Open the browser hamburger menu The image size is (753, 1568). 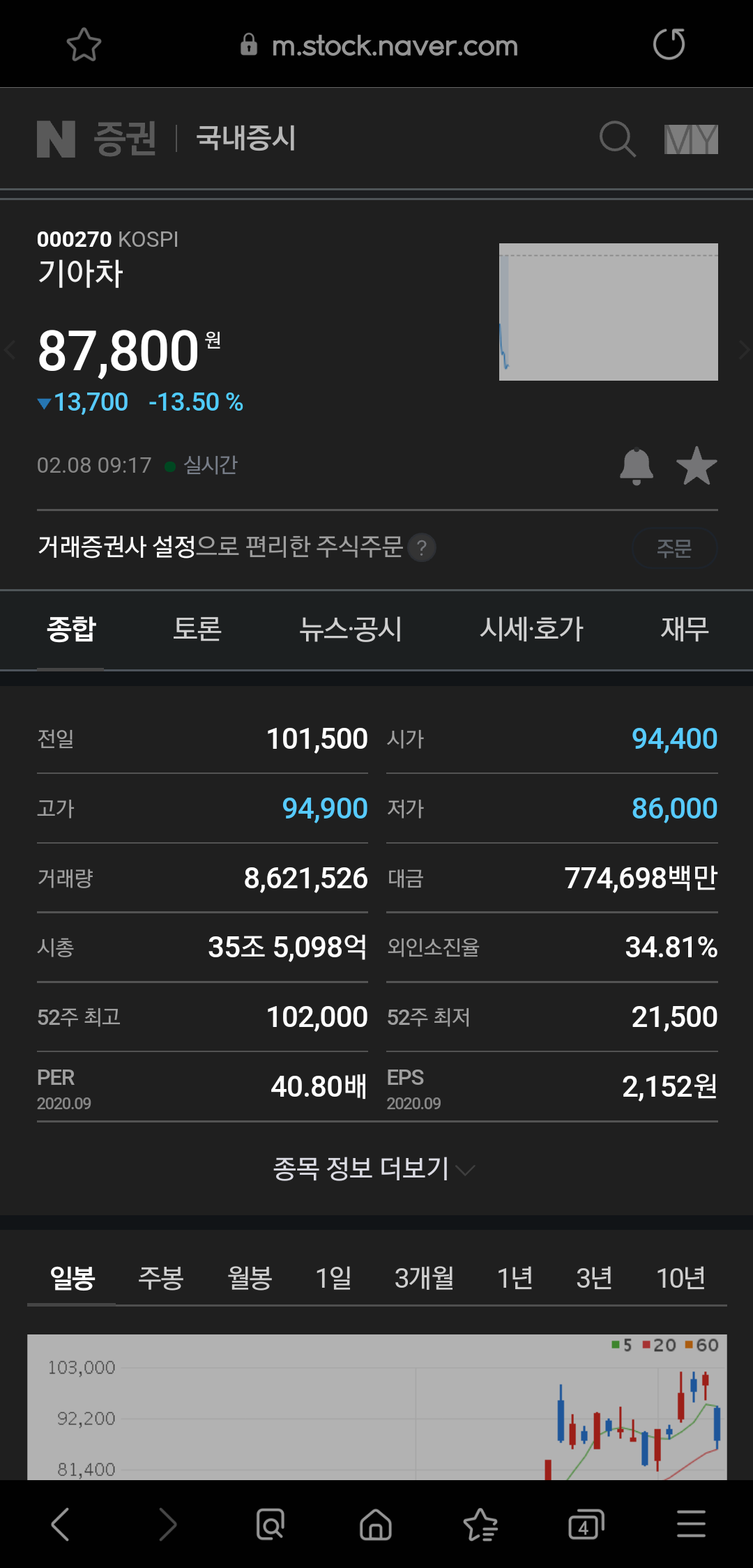pyautogui.click(x=691, y=1524)
